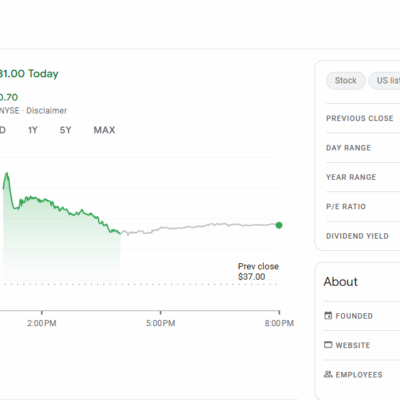This screenshot has height=400, width=400.
Task: Select the 1Y chart range
Action: [33, 130]
